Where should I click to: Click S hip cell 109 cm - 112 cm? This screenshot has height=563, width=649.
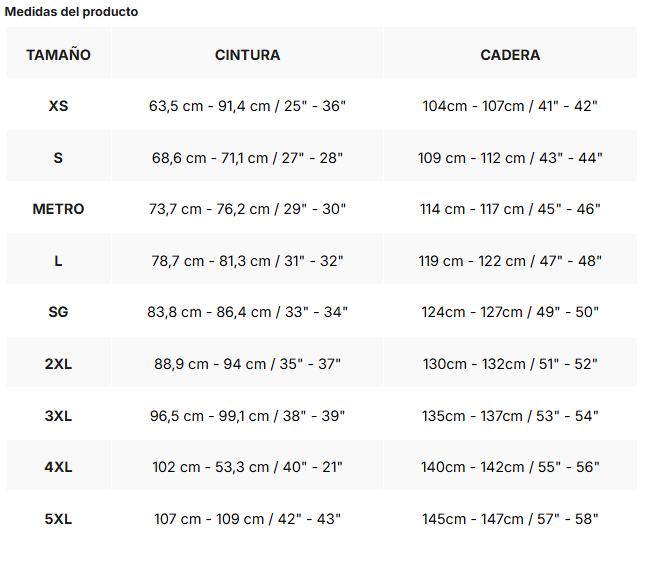click(510, 158)
